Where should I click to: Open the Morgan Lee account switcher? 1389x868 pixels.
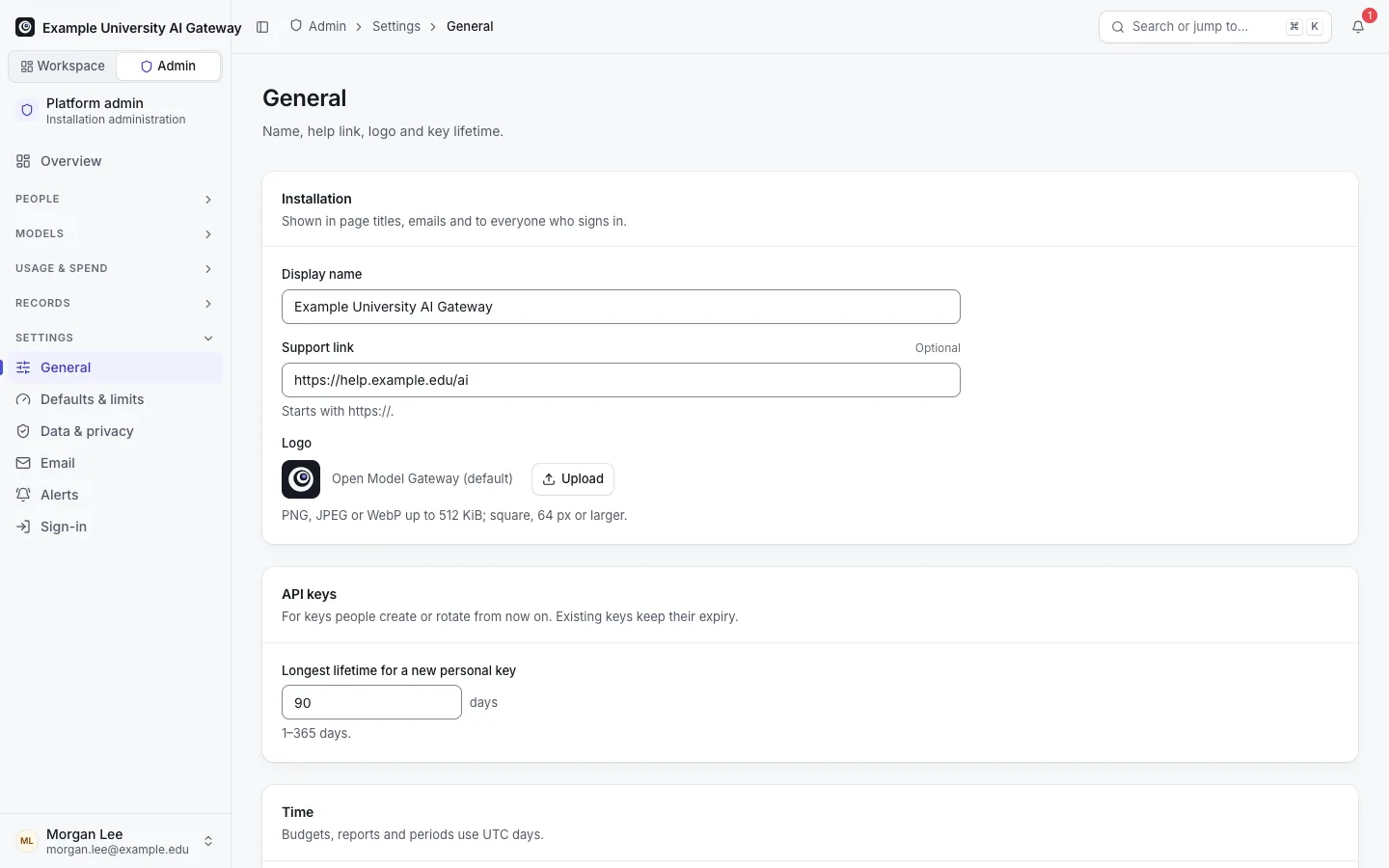115,841
